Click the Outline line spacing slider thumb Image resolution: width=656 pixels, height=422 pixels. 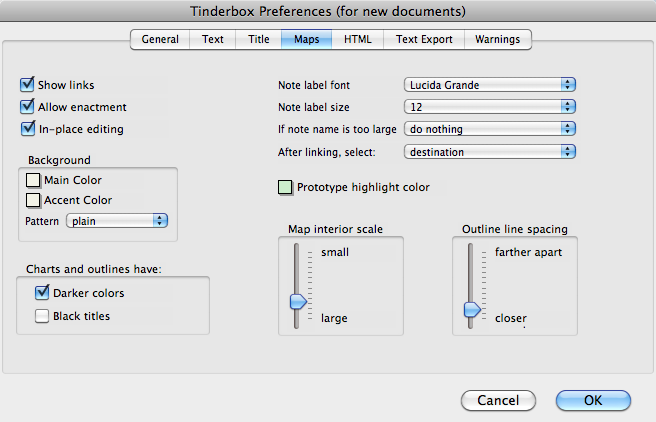tap(472, 310)
